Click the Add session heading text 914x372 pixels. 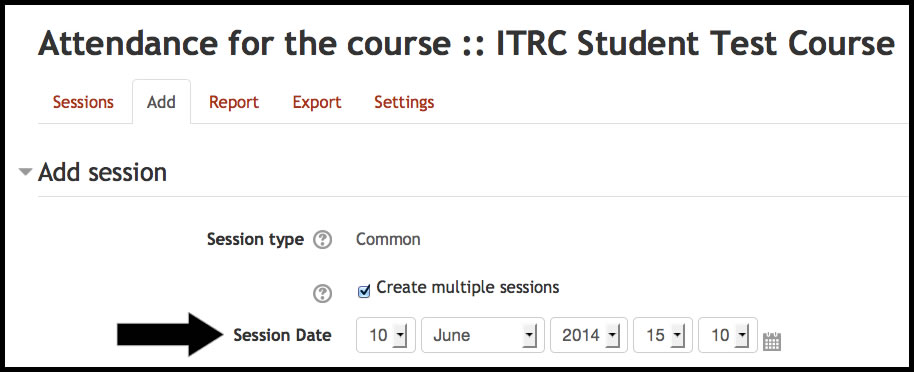(103, 173)
